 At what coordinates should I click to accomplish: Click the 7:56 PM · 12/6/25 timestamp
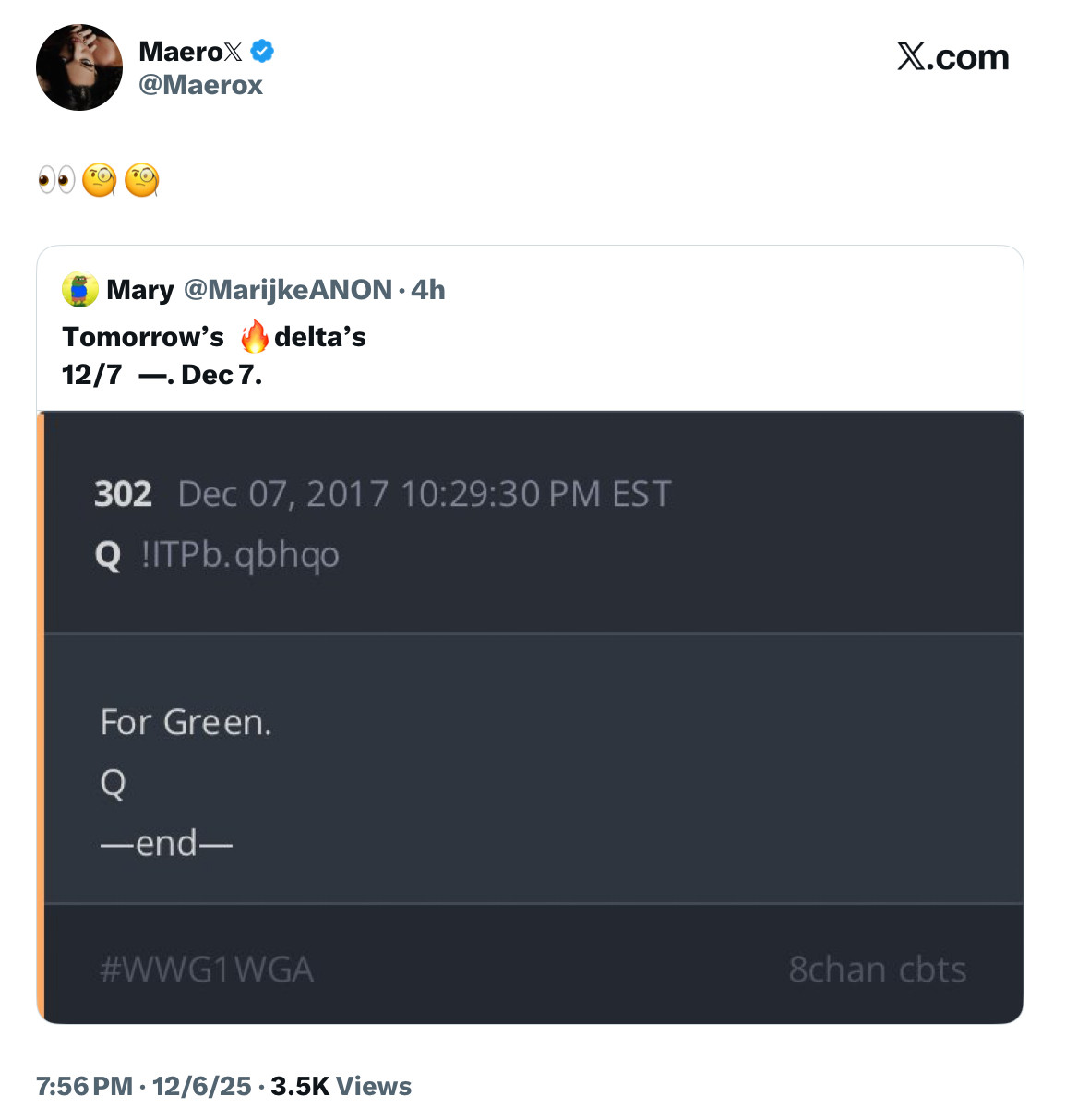tap(144, 1086)
